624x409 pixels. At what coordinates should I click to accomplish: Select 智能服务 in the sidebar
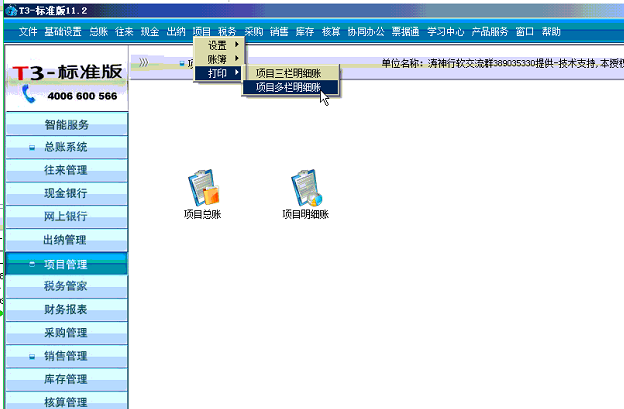coord(66,125)
